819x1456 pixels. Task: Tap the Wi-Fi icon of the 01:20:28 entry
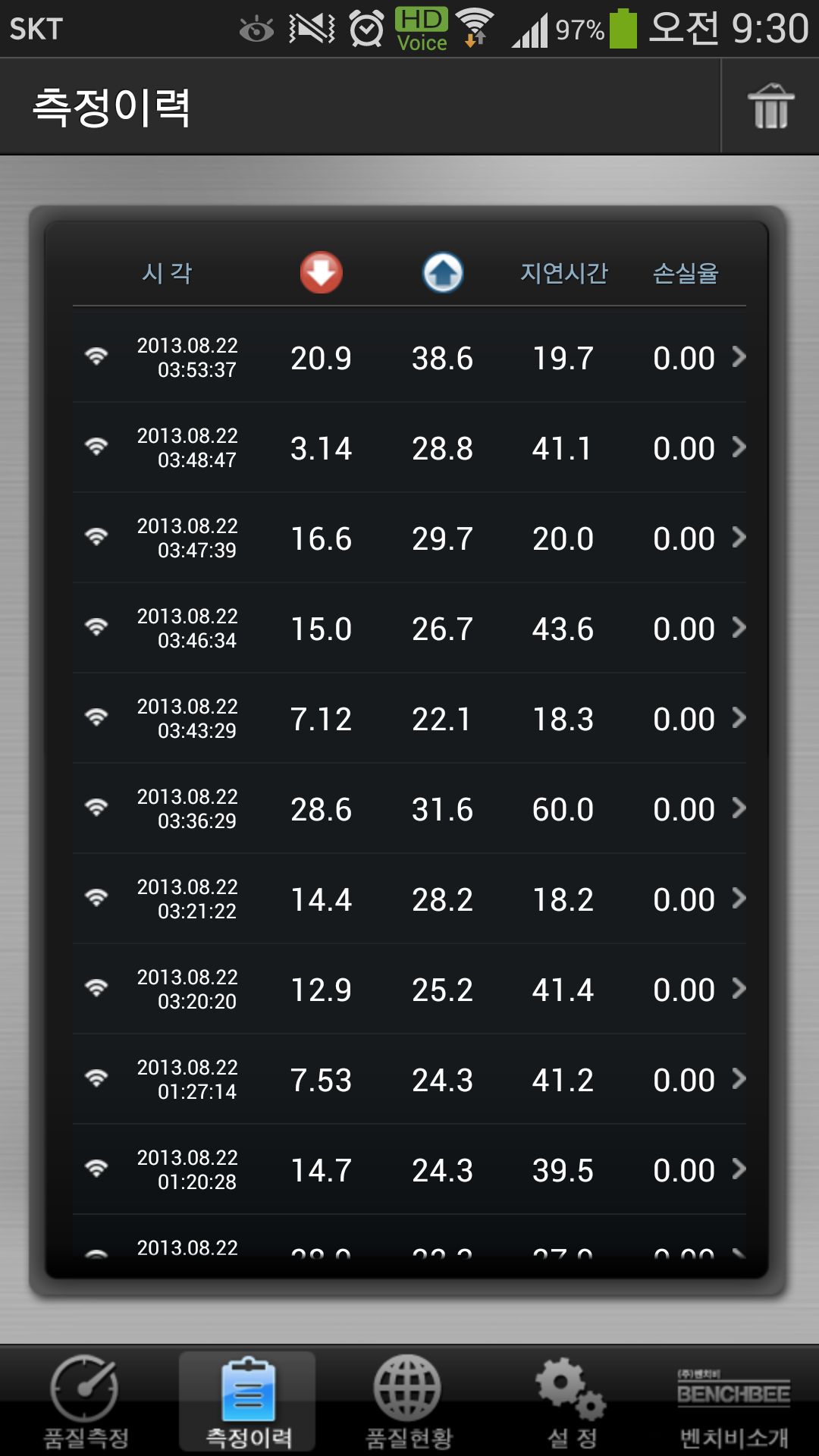pyautogui.click(x=96, y=1169)
